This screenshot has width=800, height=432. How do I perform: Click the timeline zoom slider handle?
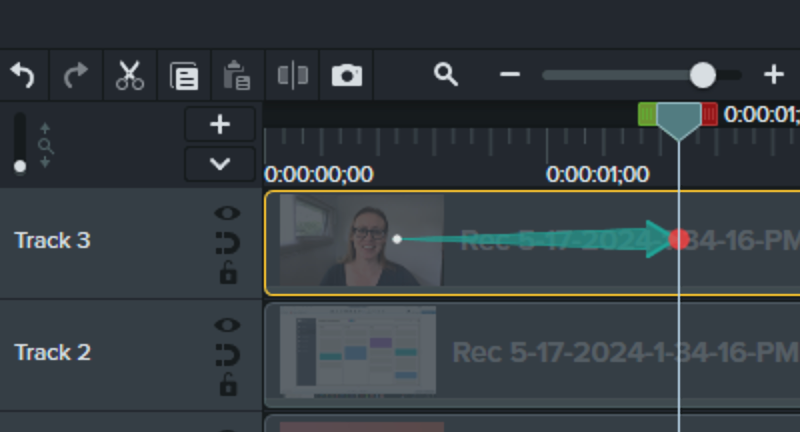coord(703,75)
